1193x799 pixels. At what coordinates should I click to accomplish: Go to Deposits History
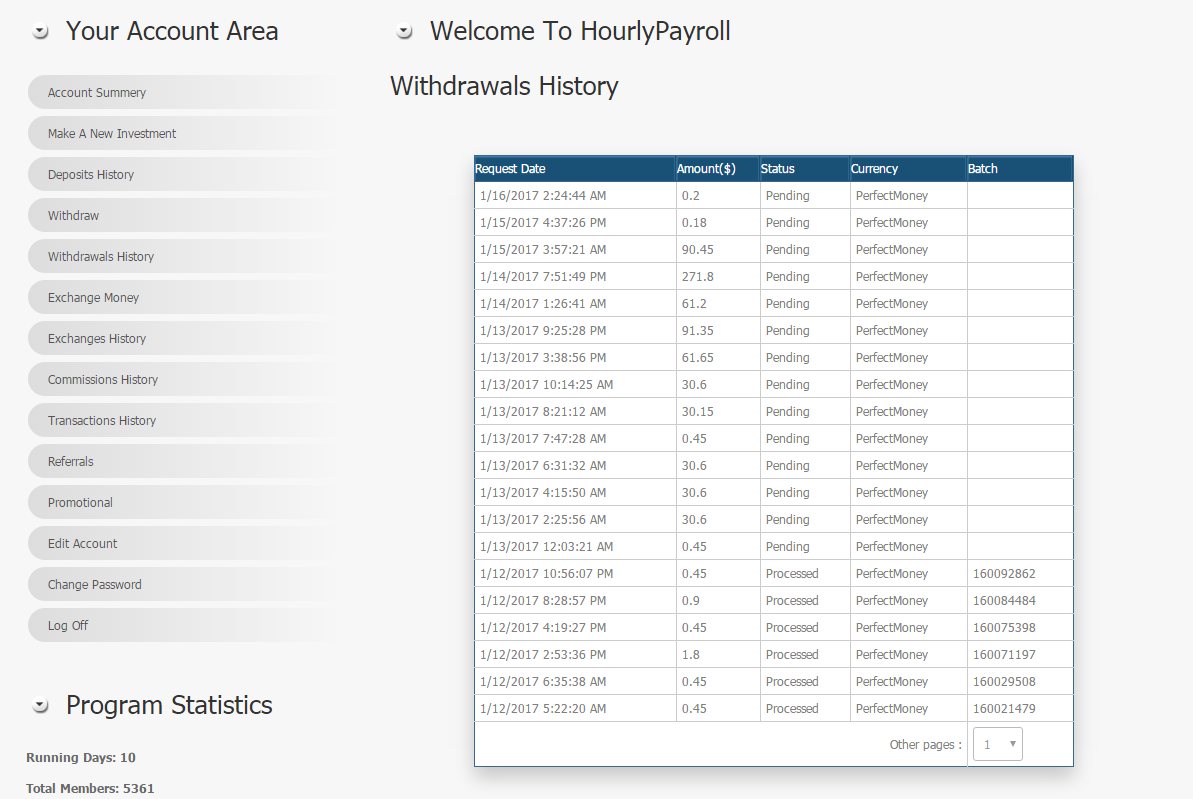[183, 174]
